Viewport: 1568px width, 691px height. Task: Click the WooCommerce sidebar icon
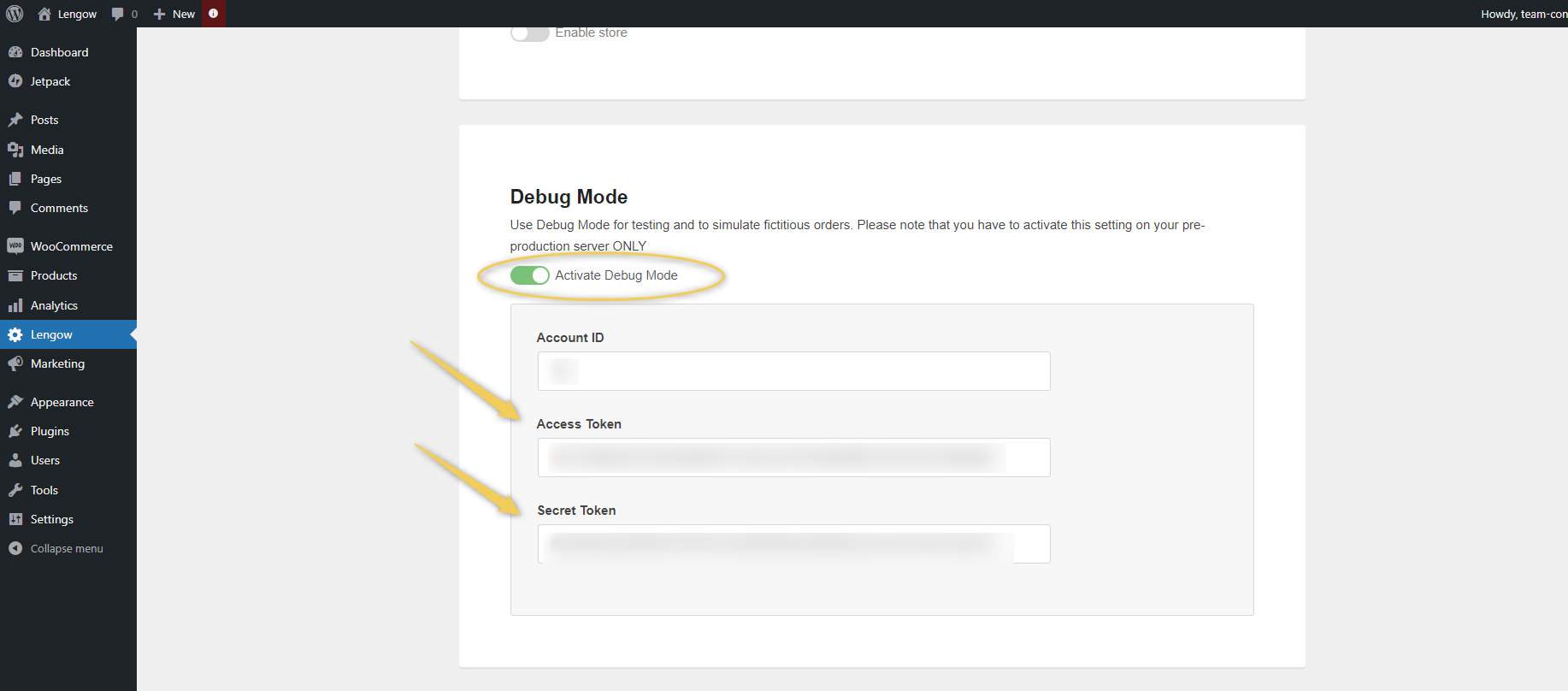[15, 246]
